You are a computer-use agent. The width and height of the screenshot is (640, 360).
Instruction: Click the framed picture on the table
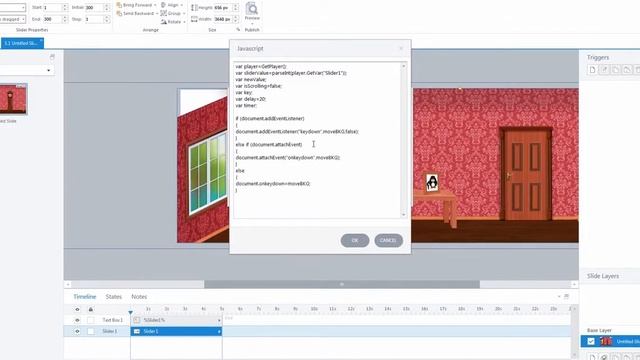(432, 182)
